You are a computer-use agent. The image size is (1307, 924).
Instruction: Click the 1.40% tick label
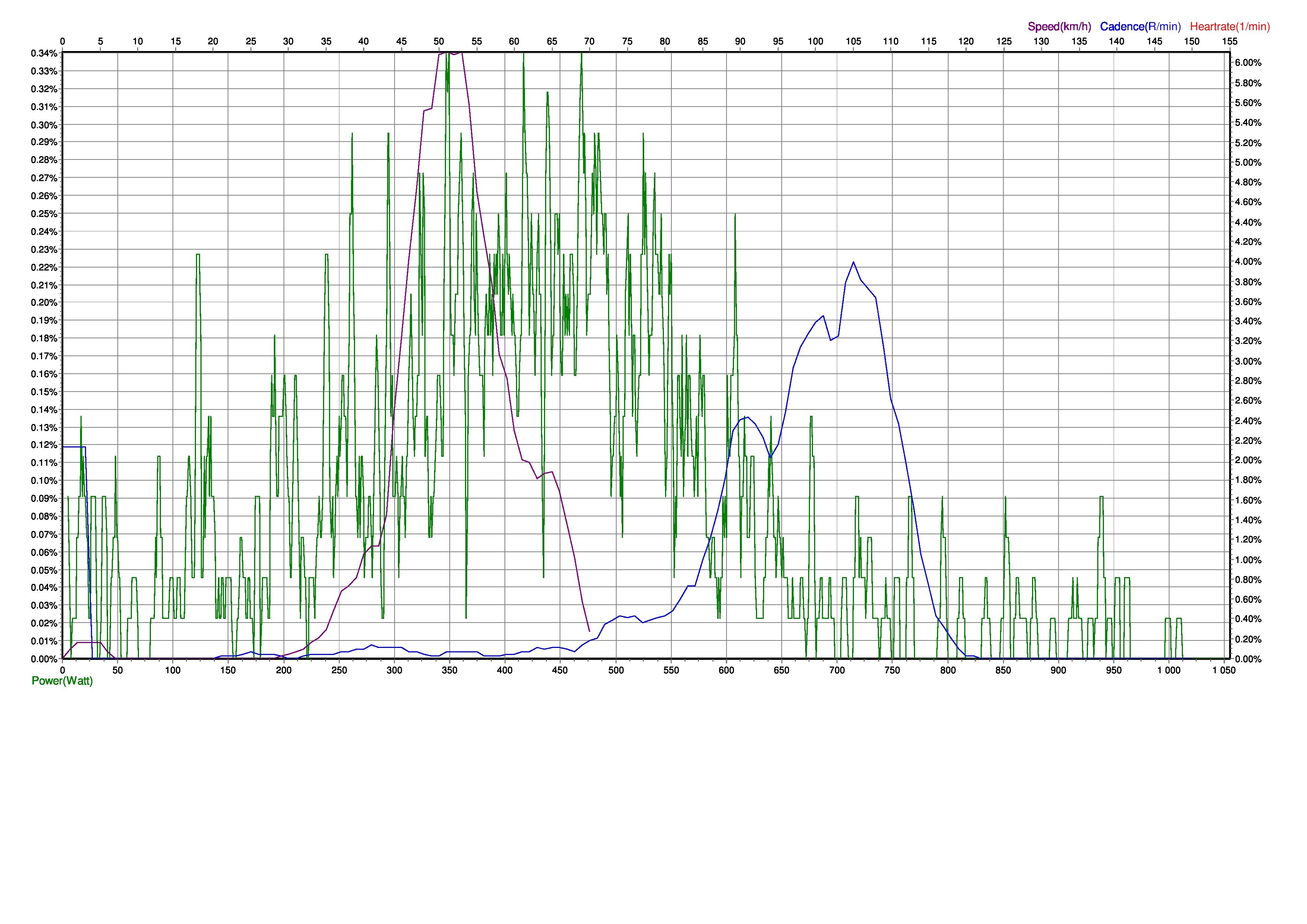[1248, 520]
